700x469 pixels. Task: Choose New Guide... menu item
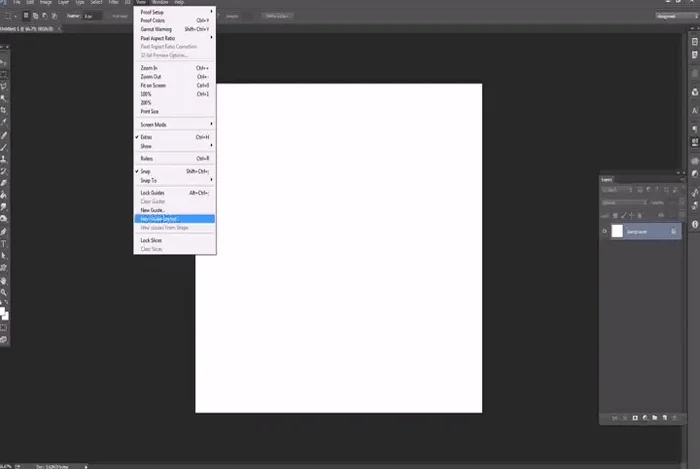click(175, 210)
